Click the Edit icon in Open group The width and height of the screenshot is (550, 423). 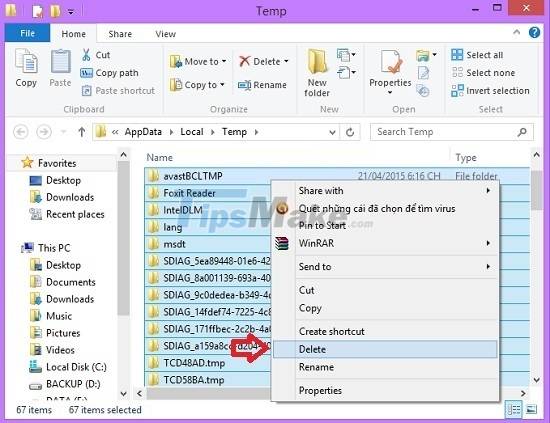(x=423, y=73)
